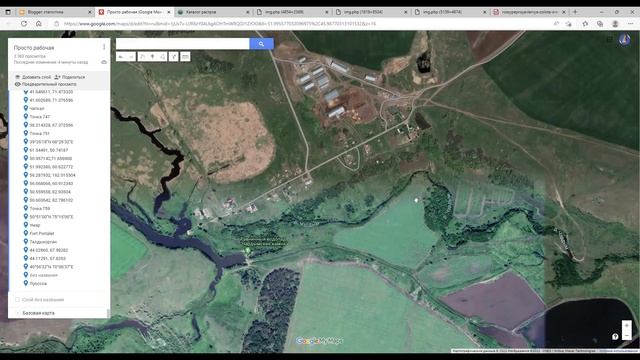This screenshot has height=360, width=640.
Task: Open the Google account avatar
Action: point(624,40)
